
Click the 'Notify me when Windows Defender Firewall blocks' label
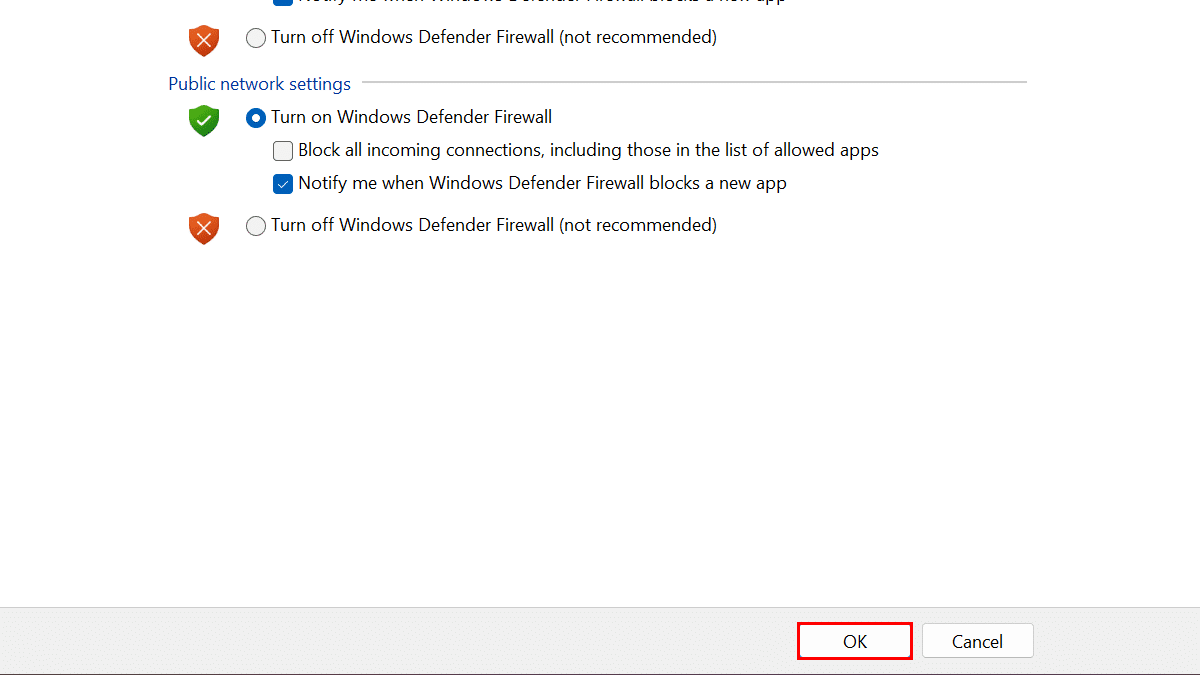542,183
